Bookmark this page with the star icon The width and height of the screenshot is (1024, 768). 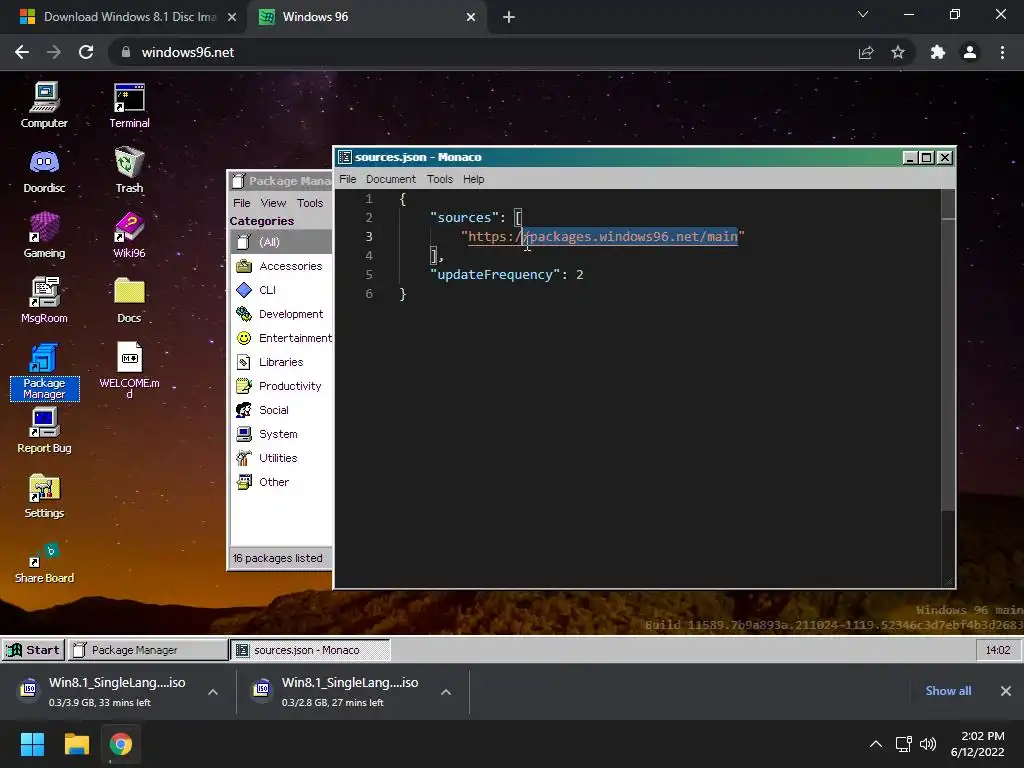[x=898, y=52]
